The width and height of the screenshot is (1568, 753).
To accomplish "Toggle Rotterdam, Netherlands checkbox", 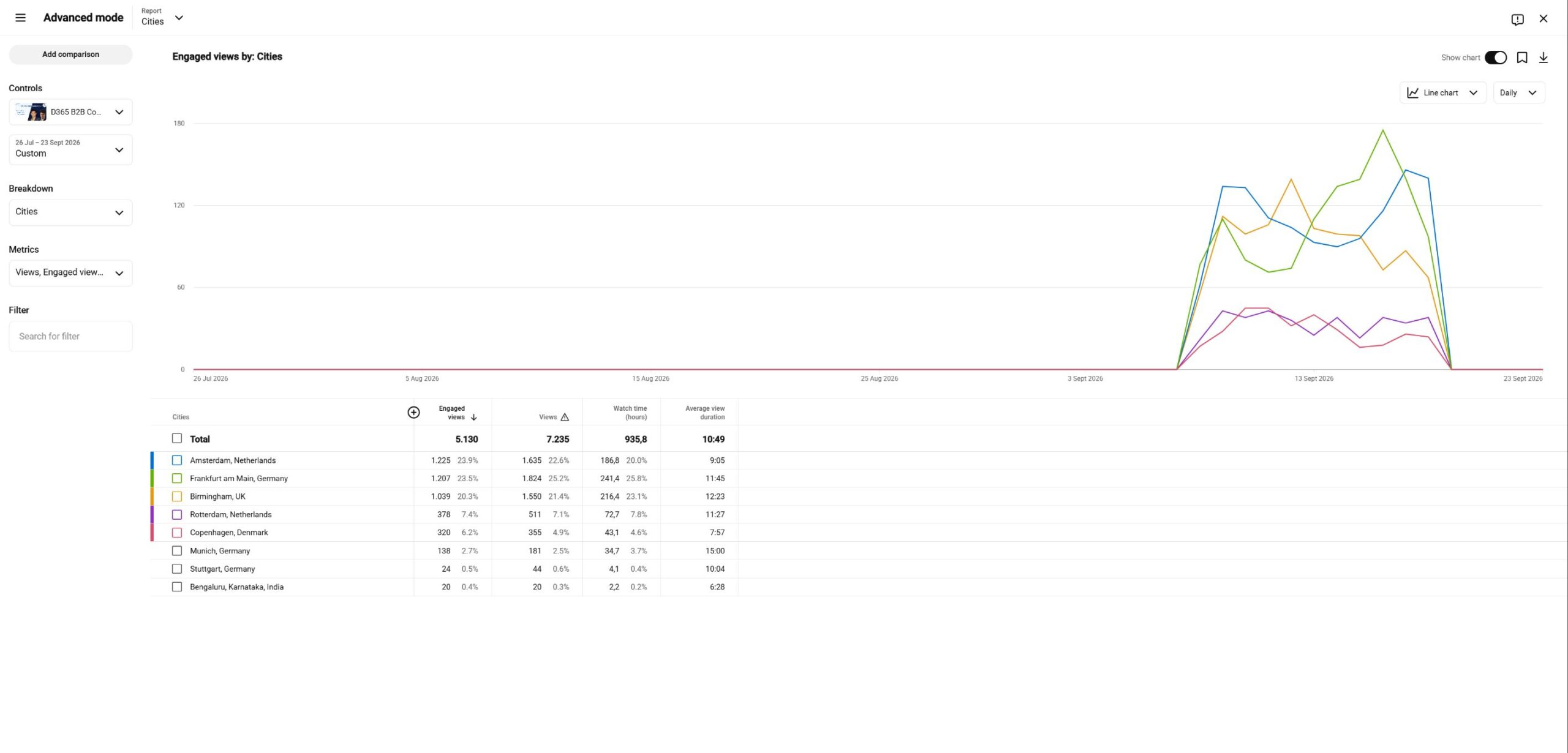I will pos(177,514).
